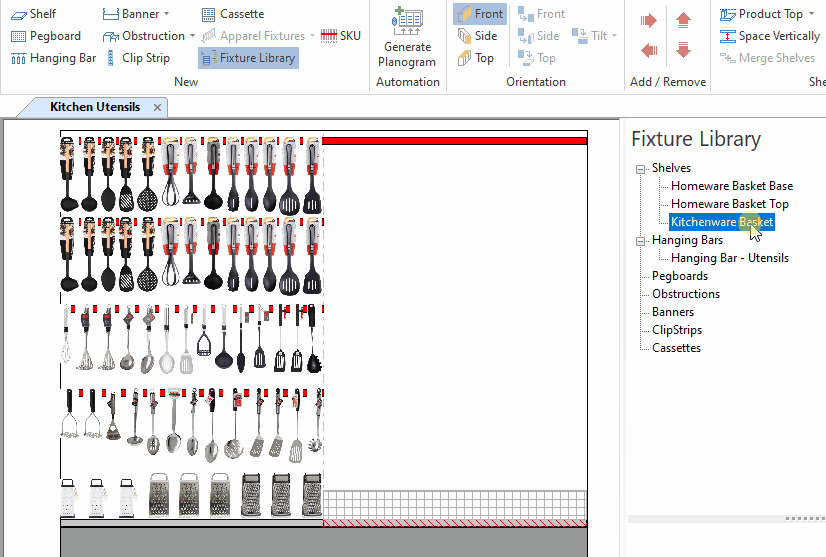Click the remove facing left arrow
The width and height of the screenshot is (826, 557).
point(648,51)
